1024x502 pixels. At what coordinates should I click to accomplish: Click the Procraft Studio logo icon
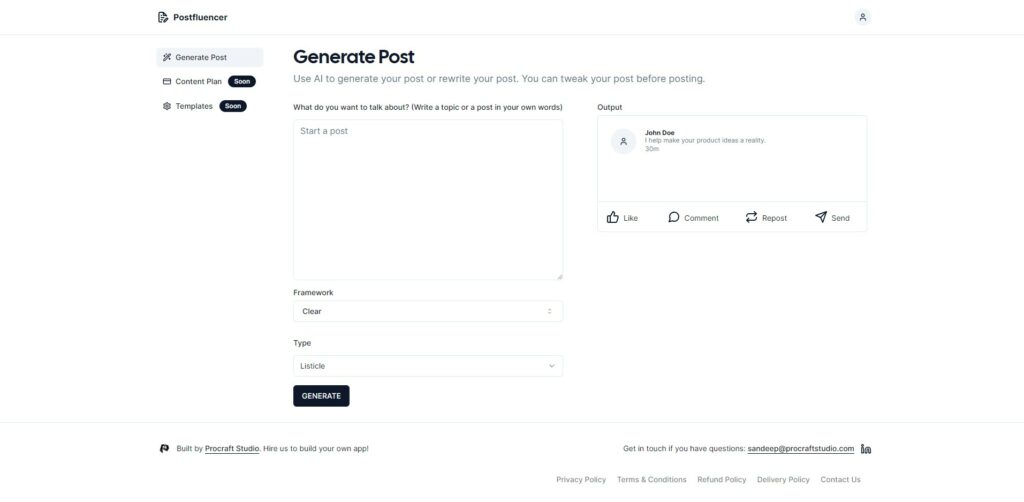(x=165, y=448)
